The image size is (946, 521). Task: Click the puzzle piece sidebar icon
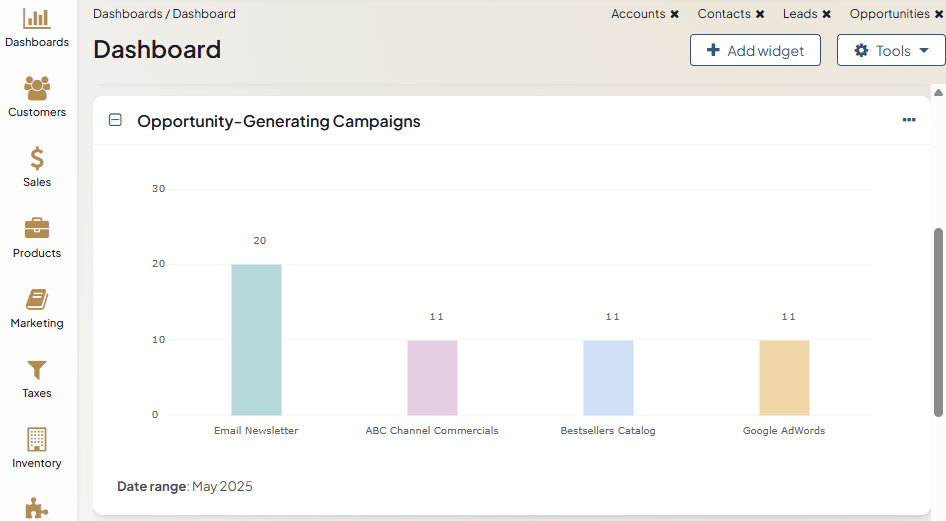click(37, 508)
